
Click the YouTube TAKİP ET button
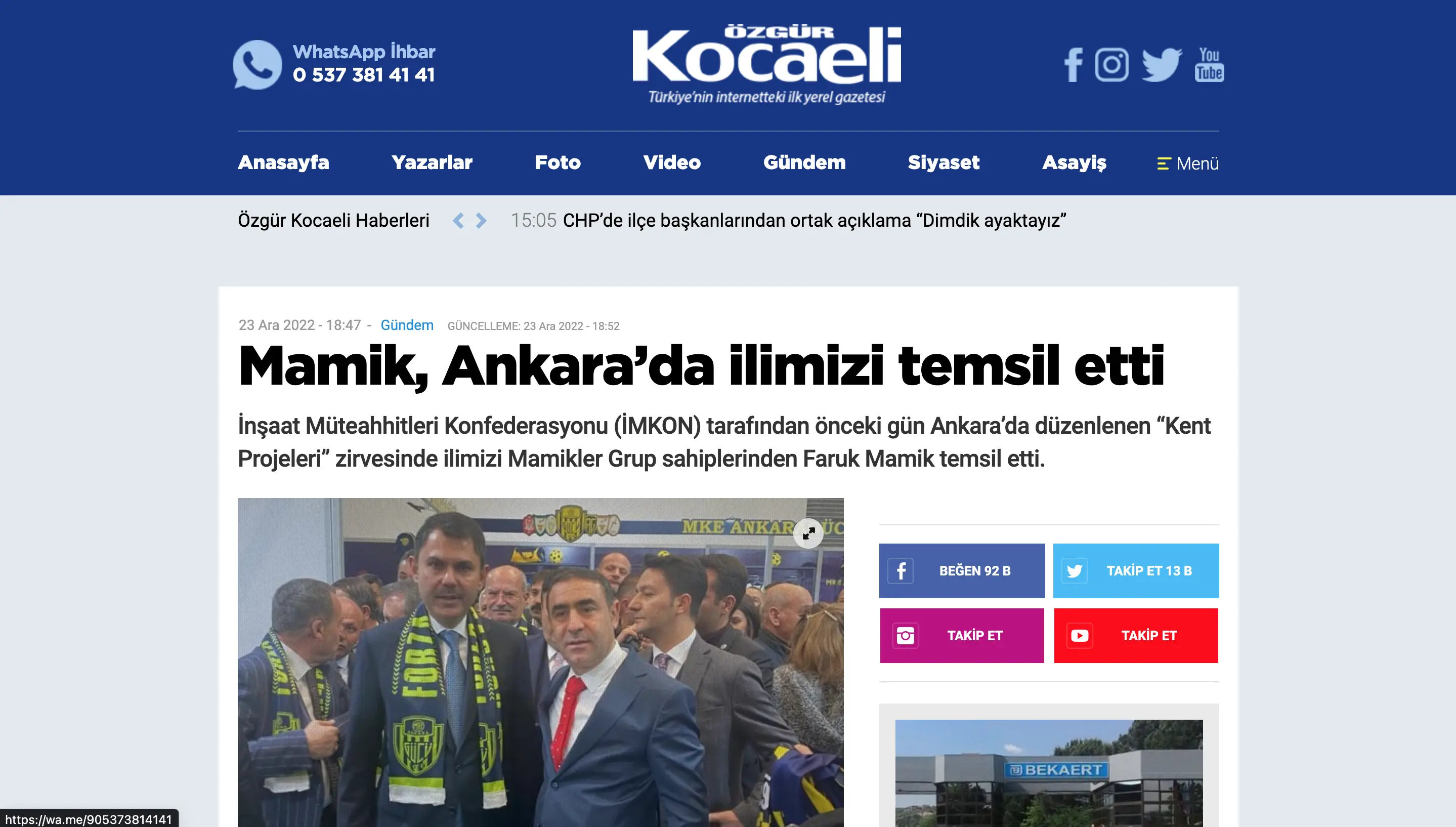click(1136, 636)
